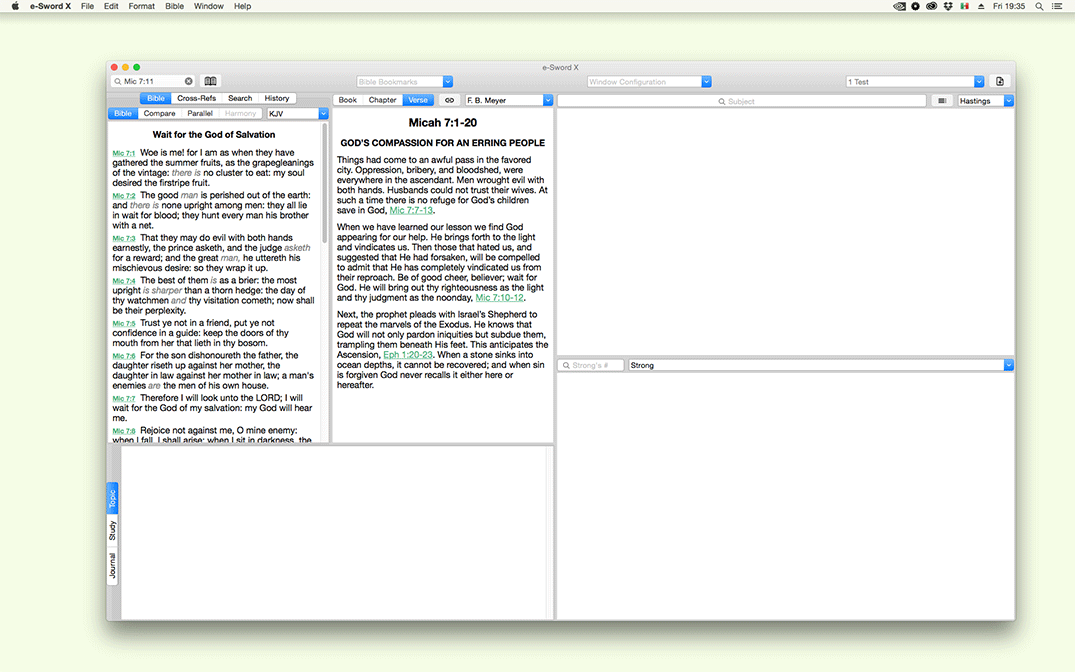Open the Window menu
Viewport: 1075px width, 672px height.
tap(208, 6)
